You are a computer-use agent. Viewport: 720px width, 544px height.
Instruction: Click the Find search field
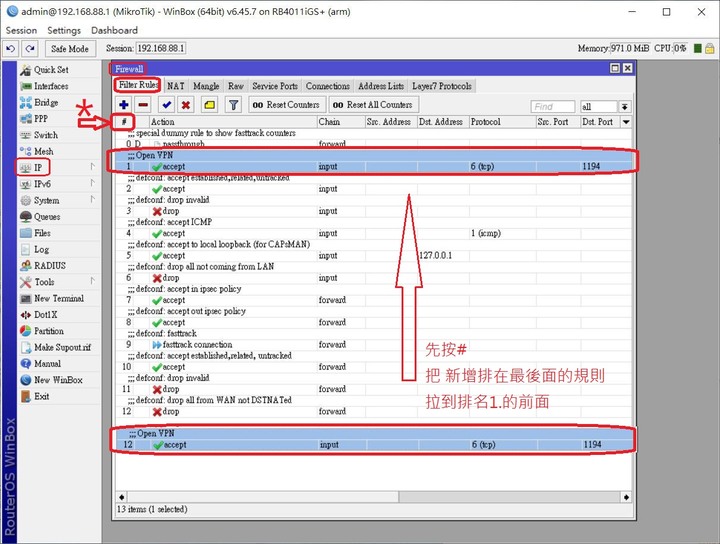(552, 107)
